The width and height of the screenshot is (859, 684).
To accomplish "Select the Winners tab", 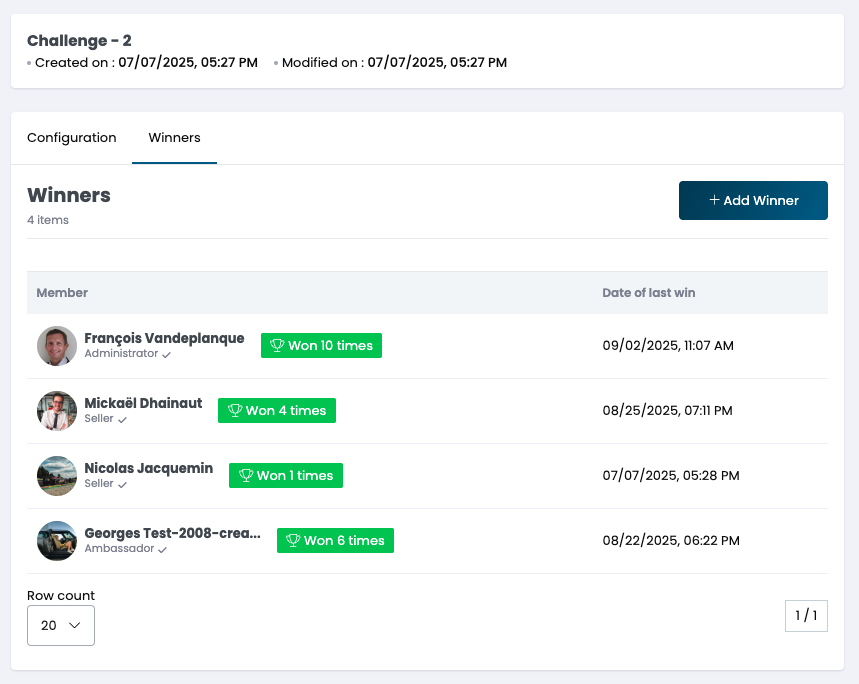I will point(174,138).
